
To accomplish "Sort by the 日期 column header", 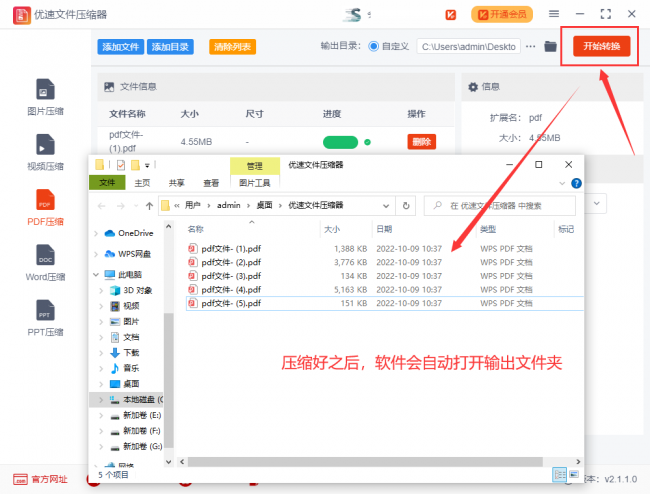I will pyautogui.click(x=384, y=229).
